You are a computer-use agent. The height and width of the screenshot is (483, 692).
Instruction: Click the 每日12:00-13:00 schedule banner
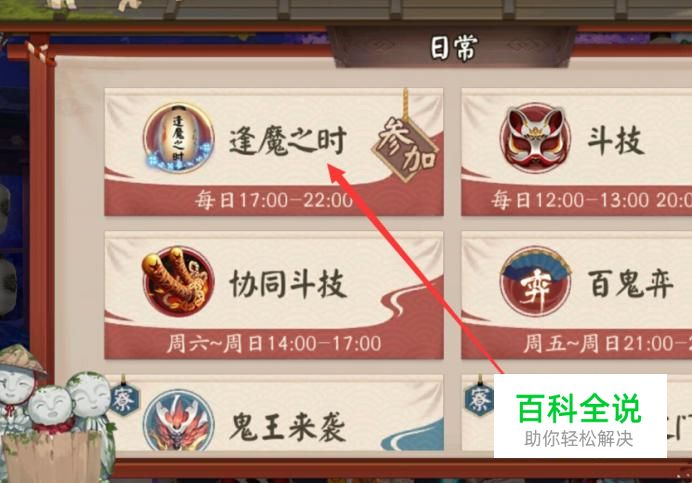point(576,200)
